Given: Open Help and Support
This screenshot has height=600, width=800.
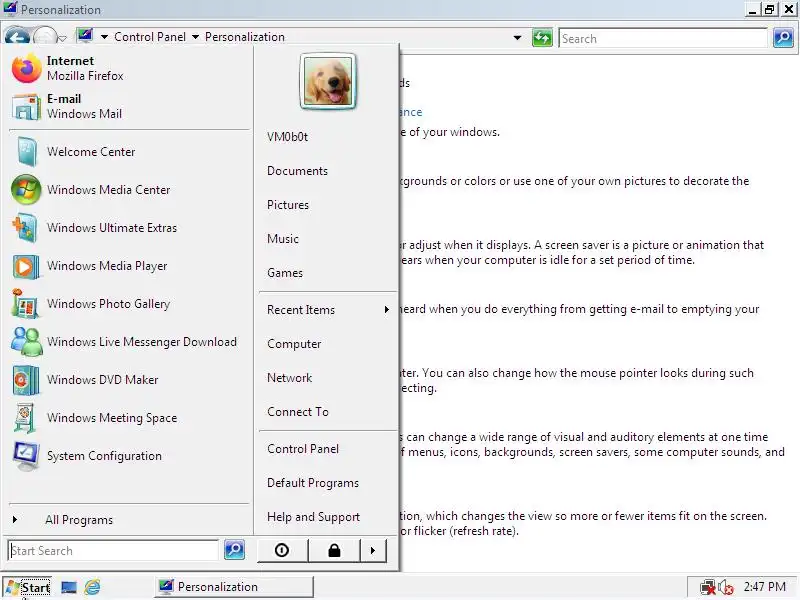Looking at the screenshot, I should coord(313,517).
